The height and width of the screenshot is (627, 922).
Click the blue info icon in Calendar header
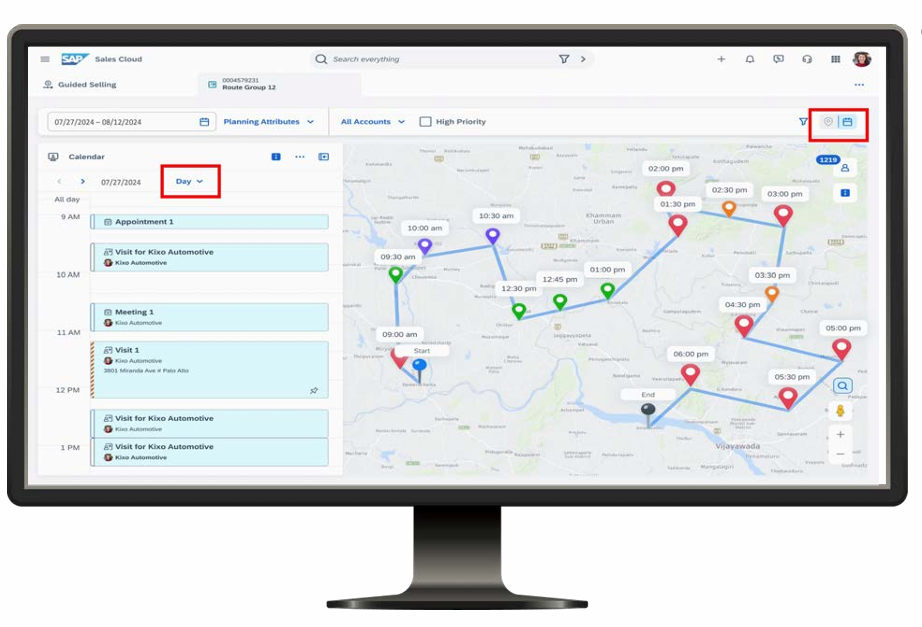pyautogui.click(x=276, y=156)
